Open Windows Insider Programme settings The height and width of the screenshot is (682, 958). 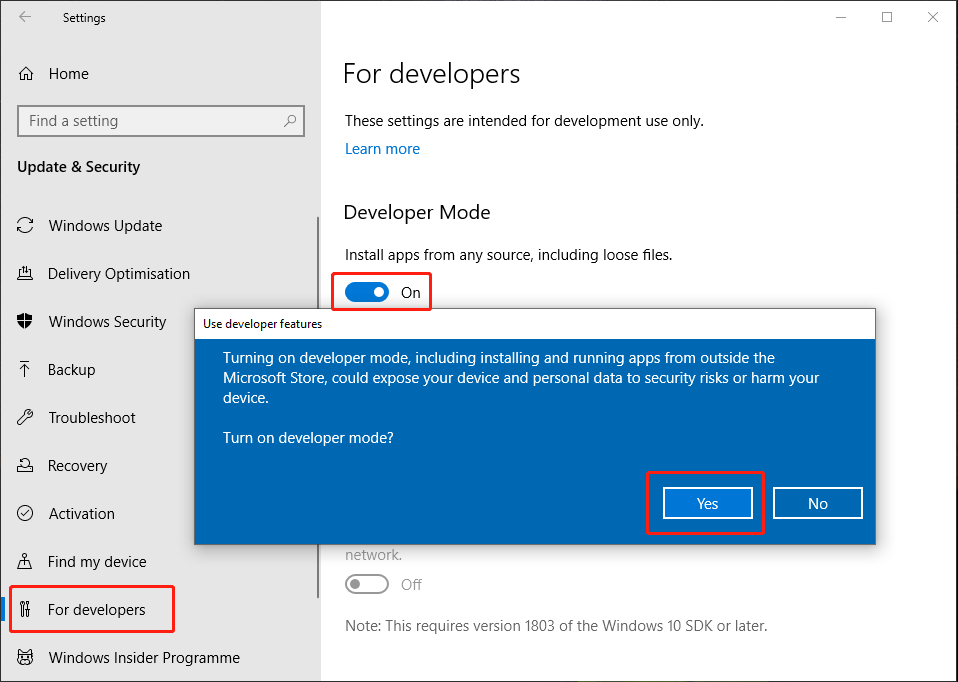point(143,658)
